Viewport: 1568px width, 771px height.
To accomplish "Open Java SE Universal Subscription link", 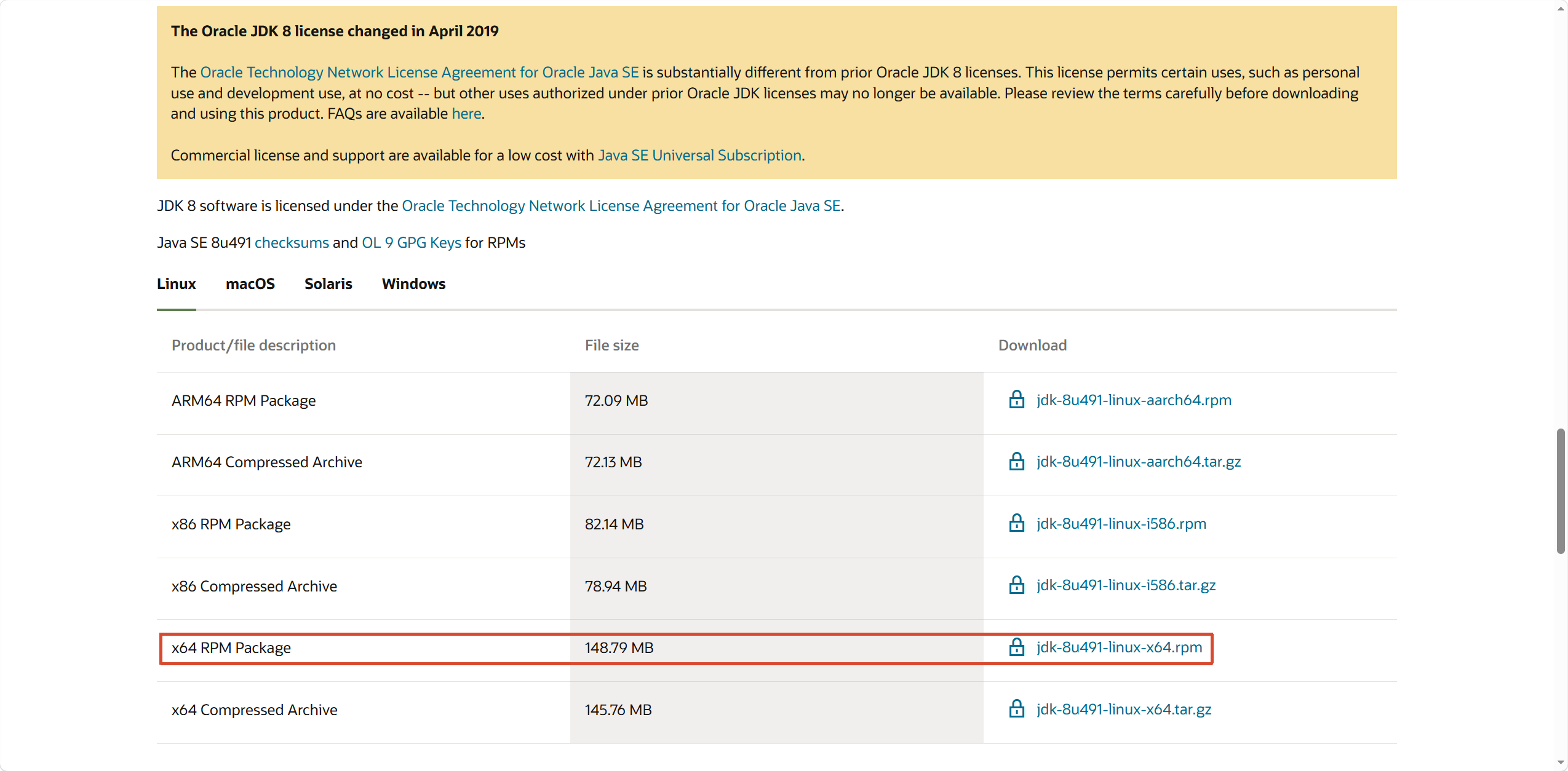I will pyautogui.click(x=699, y=156).
